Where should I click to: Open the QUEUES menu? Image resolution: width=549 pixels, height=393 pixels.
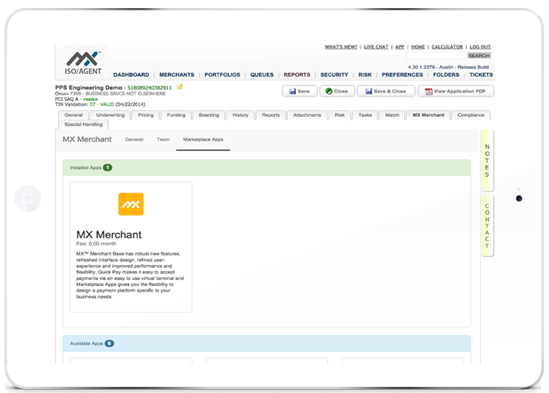tap(262, 75)
